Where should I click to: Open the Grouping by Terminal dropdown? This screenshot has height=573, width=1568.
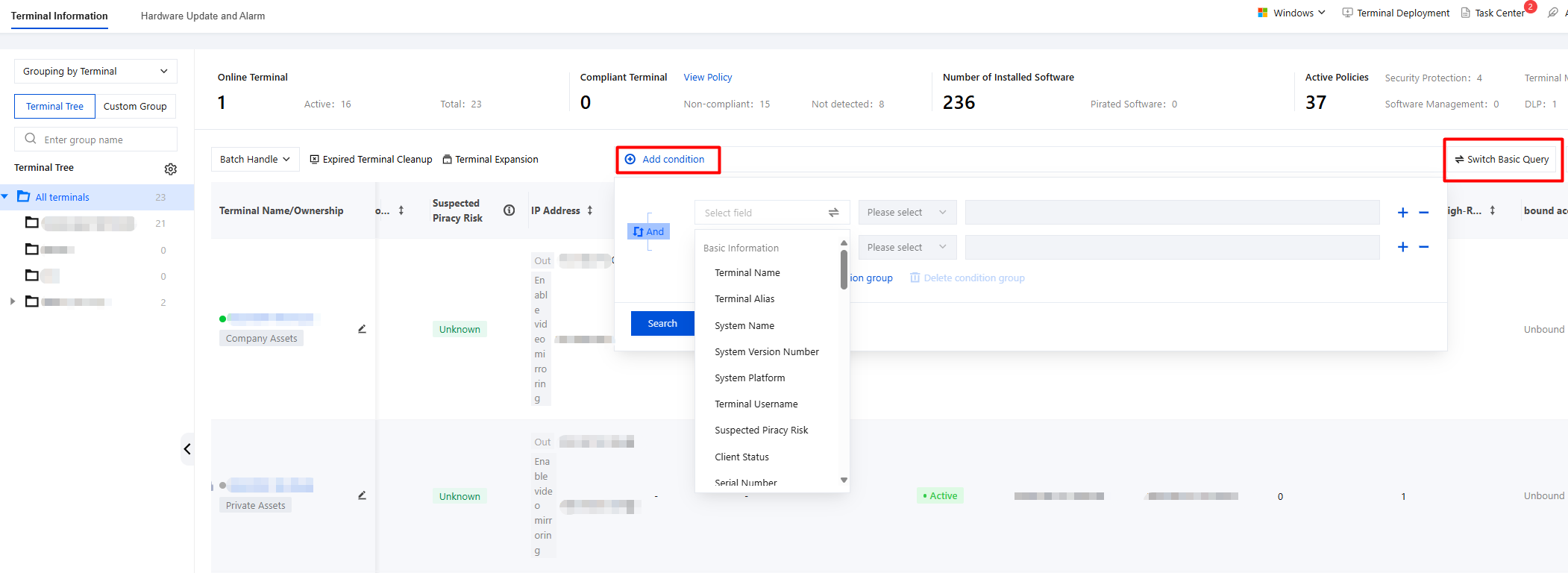[x=95, y=72]
